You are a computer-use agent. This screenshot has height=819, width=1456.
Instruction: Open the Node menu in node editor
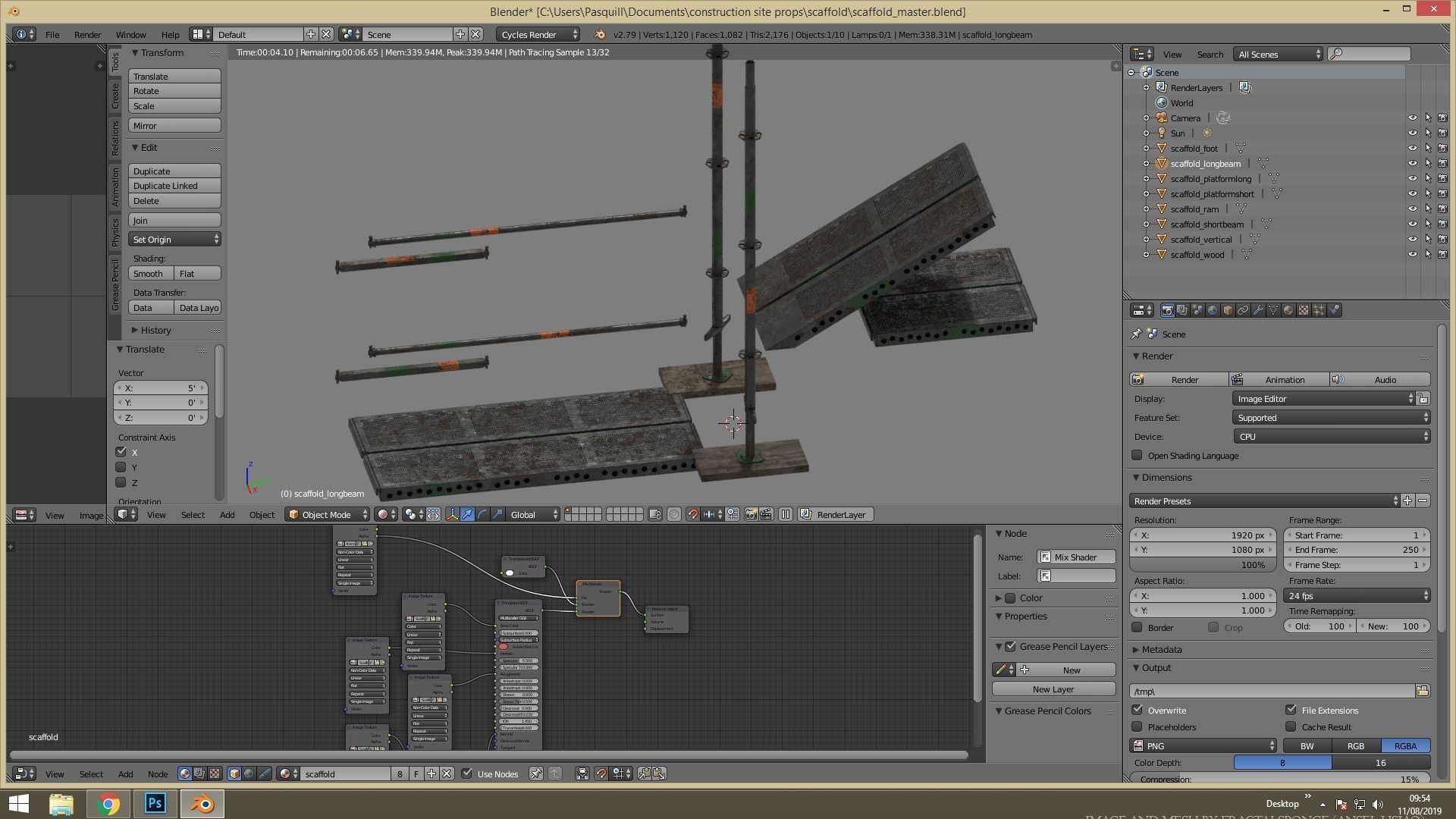coord(158,773)
